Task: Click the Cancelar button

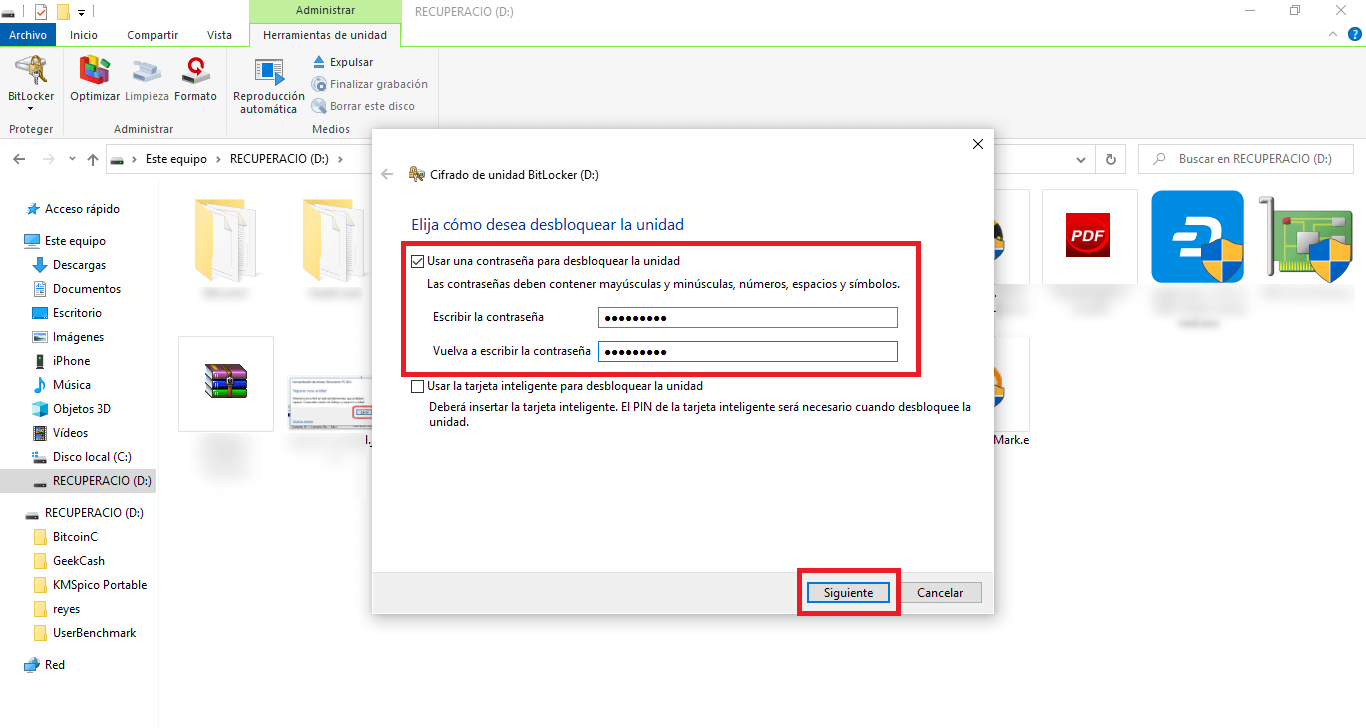Action: (x=940, y=593)
